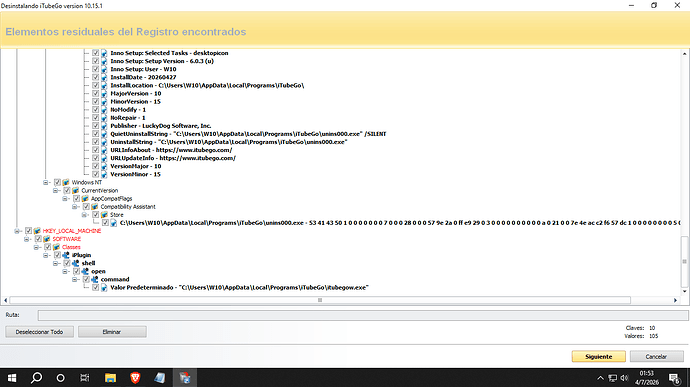Open File Explorer from the taskbar
The width and height of the screenshot is (690, 387).
[110, 378]
